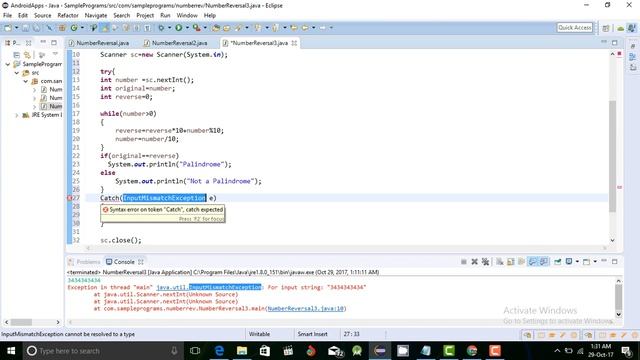Click the Save toolbar icon
This screenshot has width=640, height=360.
pos(25,28)
